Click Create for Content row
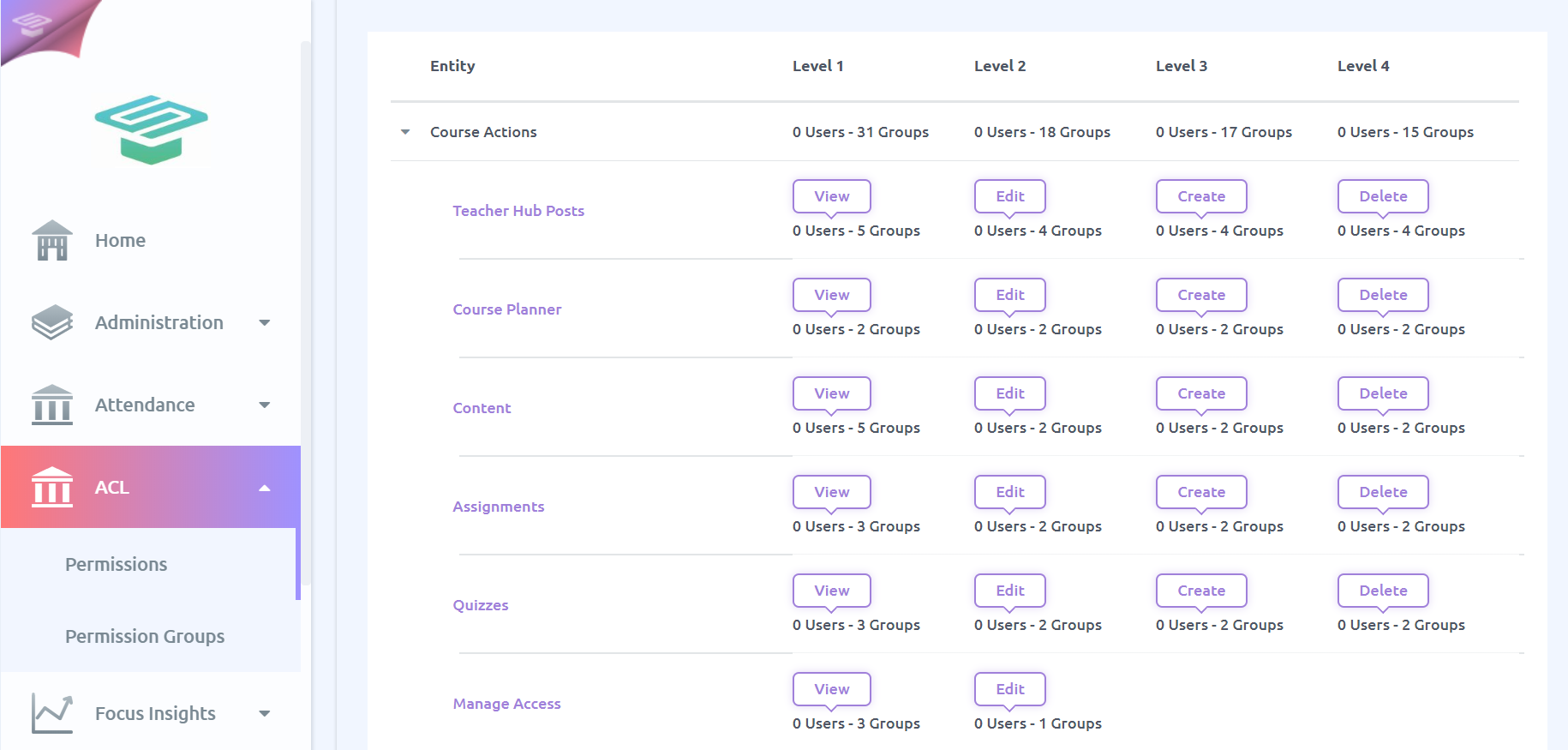 click(x=1201, y=393)
